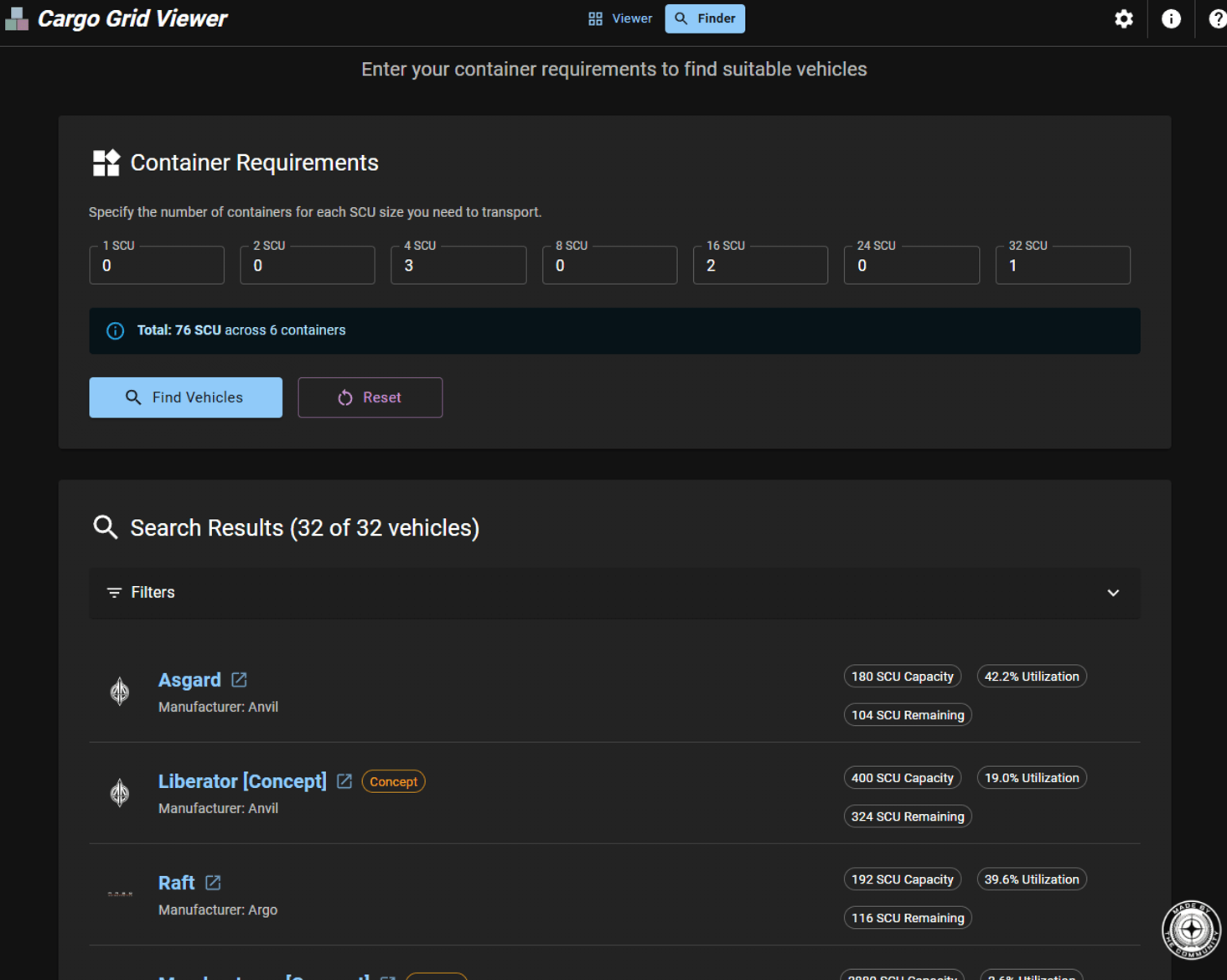Click the 42.2% Utilization chip
Screen dimensions: 1227x980
(1032, 677)
